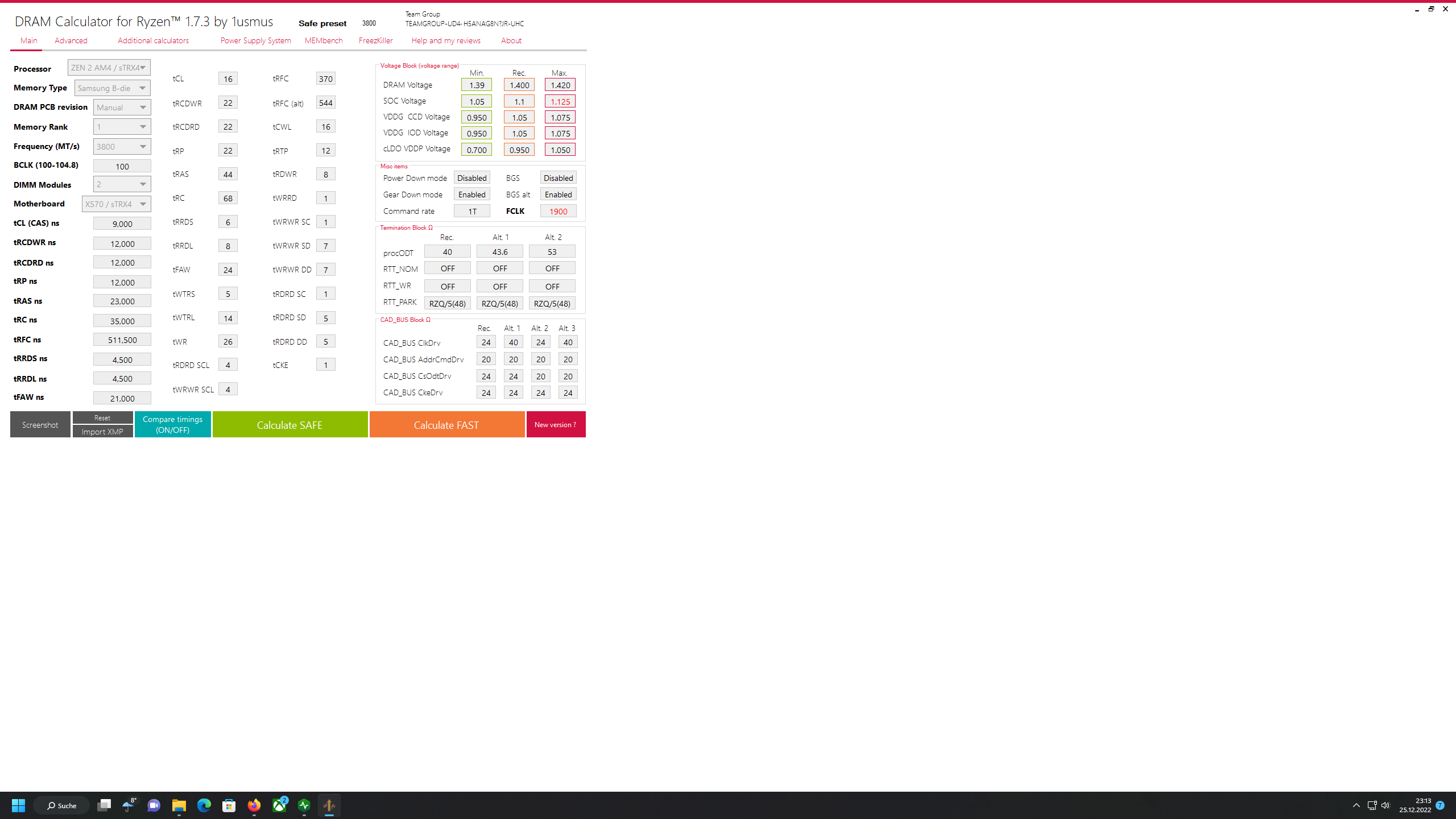
Task: Toggle Compare timings ON/OFF
Action: click(172, 424)
